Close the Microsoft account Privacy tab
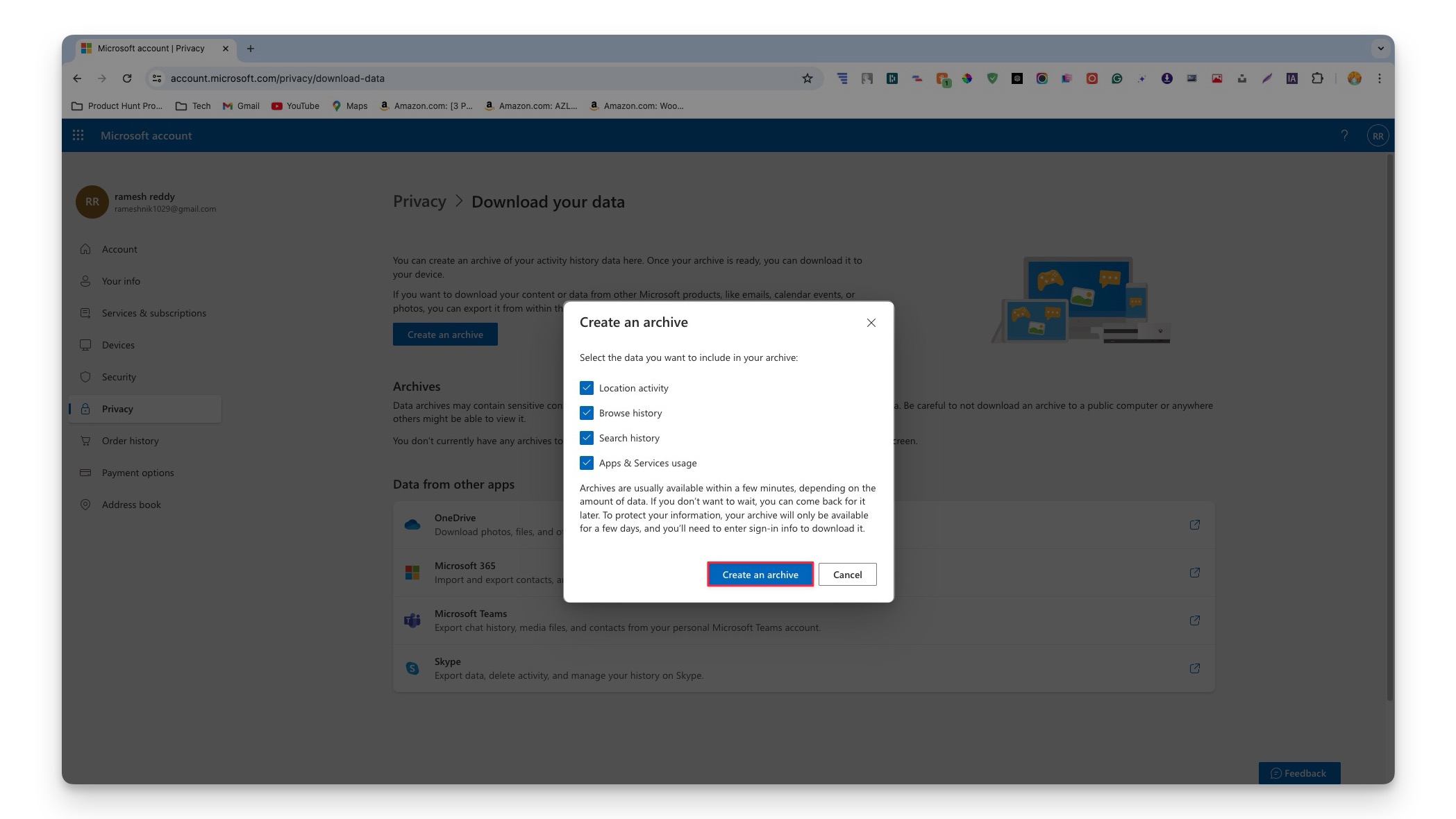This screenshot has height=819, width=1456. [225, 49]
